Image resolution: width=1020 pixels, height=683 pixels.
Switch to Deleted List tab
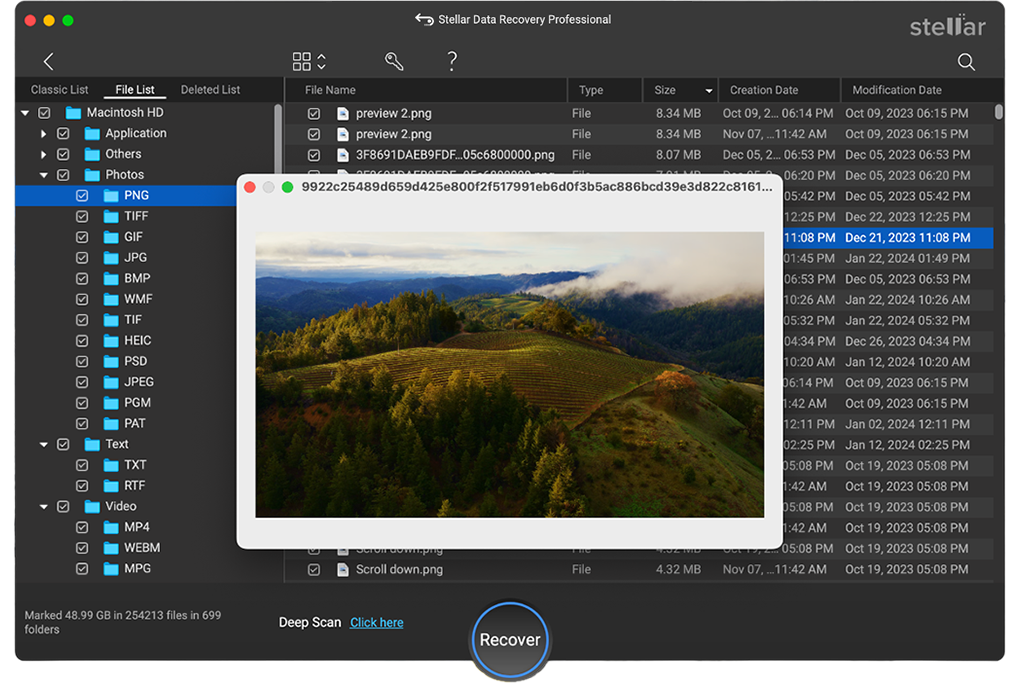[x=210, y=90]
